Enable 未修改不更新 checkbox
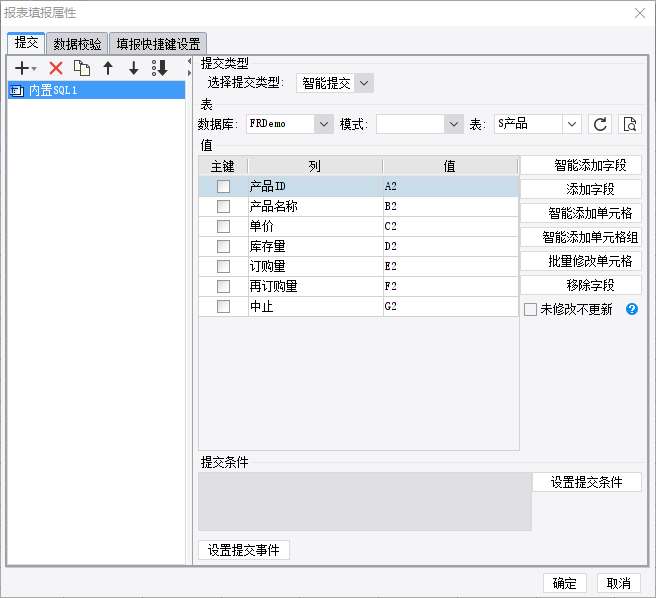 point(530,310)
